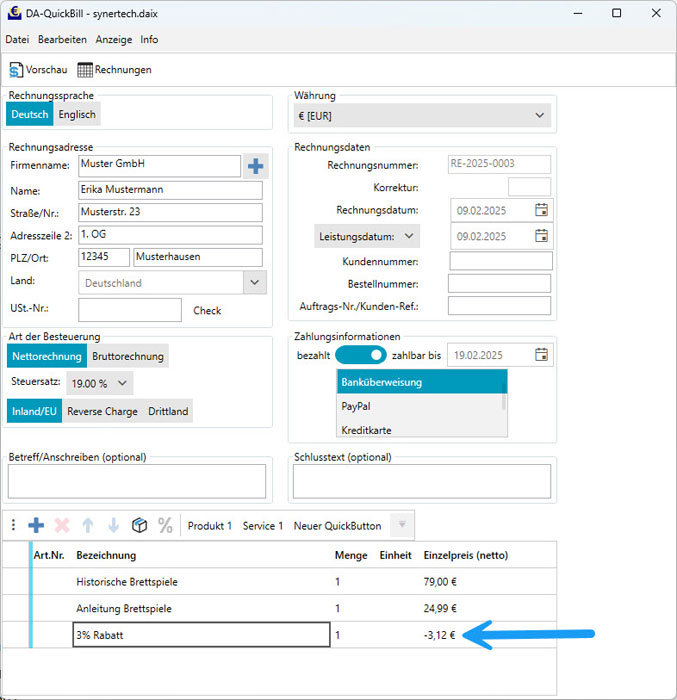Click the Bezeichnung column header
The image size is (677, 700).
pyautogui.click(x=106, y=555)
